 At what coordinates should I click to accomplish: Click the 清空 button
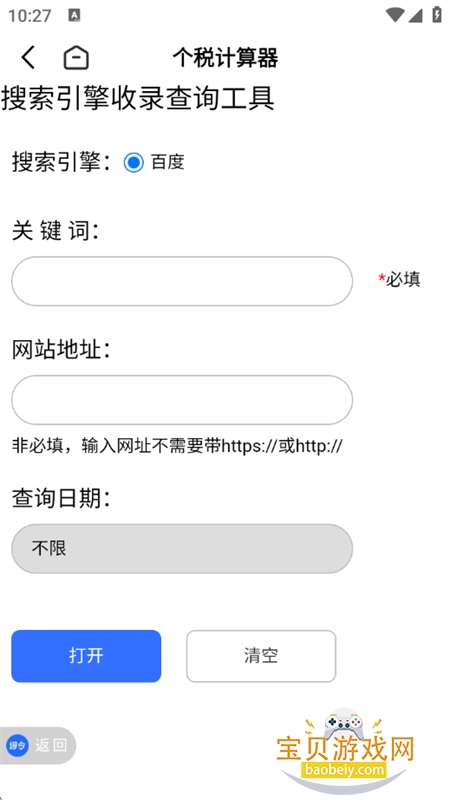coord(261,656)
